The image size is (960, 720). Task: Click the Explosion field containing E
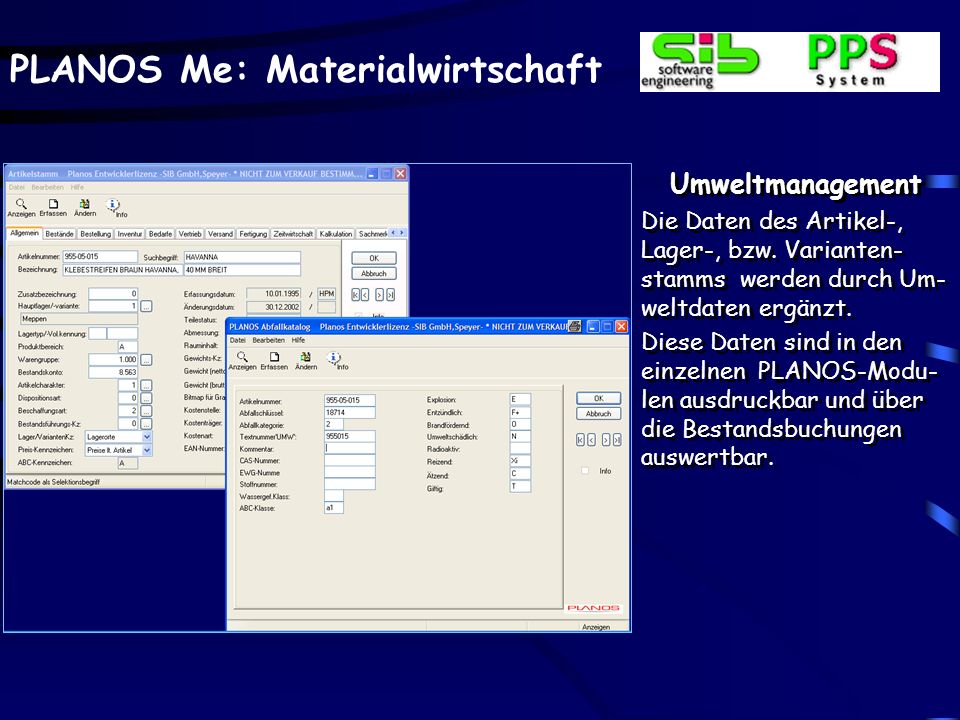click(520, 400)
